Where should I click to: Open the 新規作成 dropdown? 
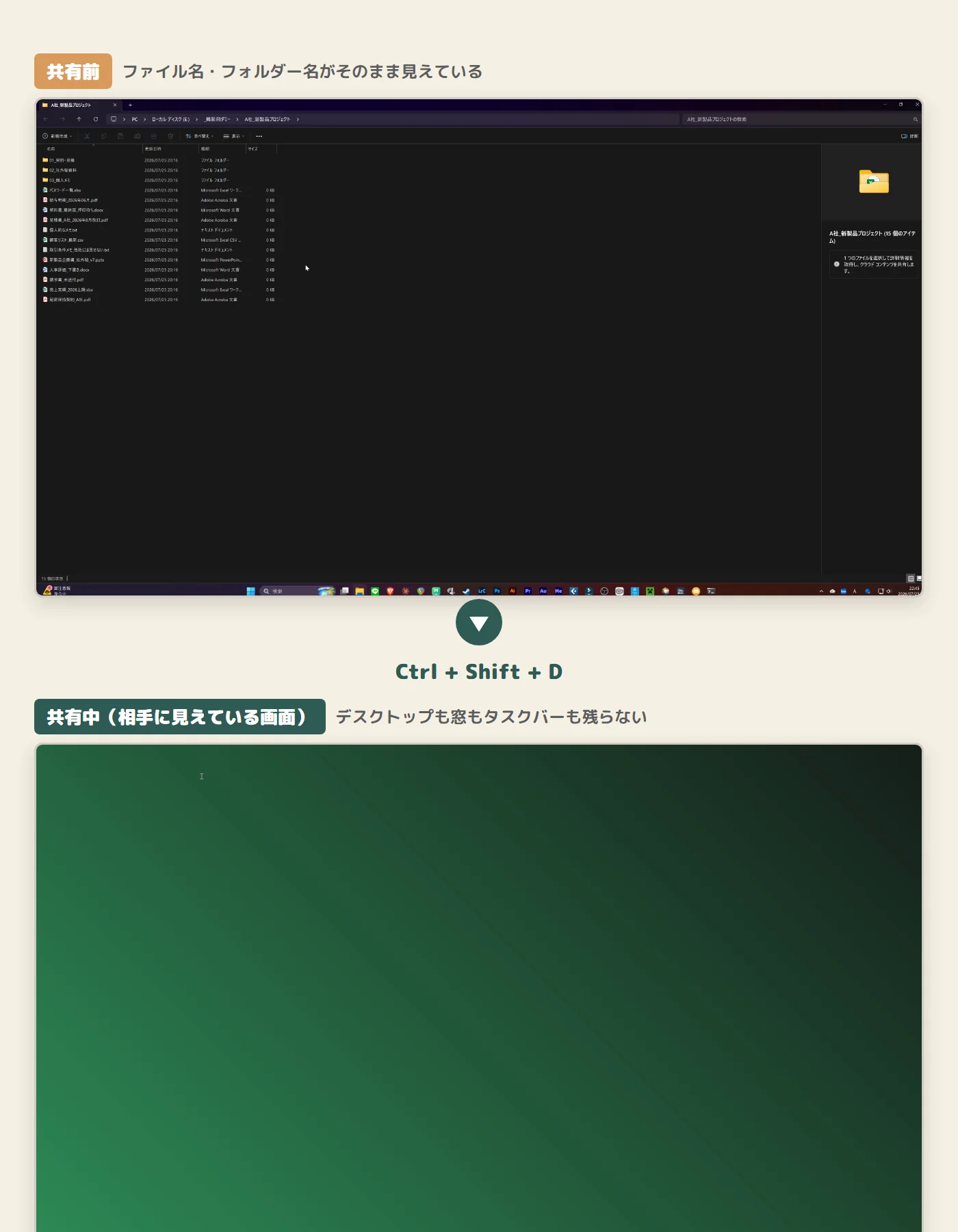pos(57,136)
